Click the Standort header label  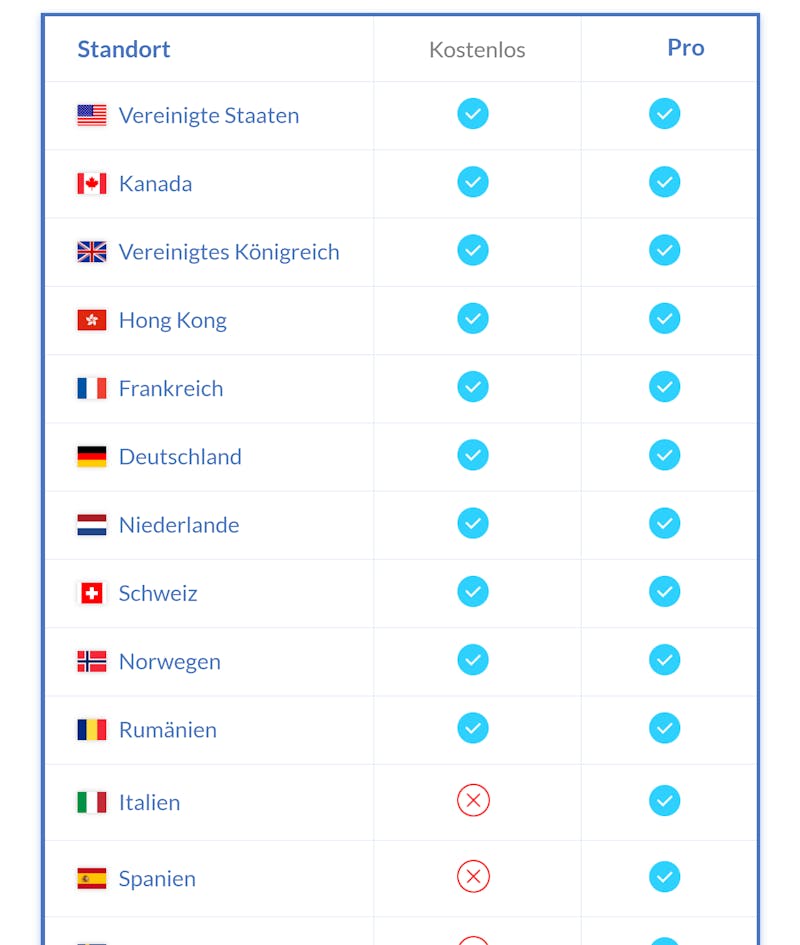pyautogui.click(x=124, y=49)
